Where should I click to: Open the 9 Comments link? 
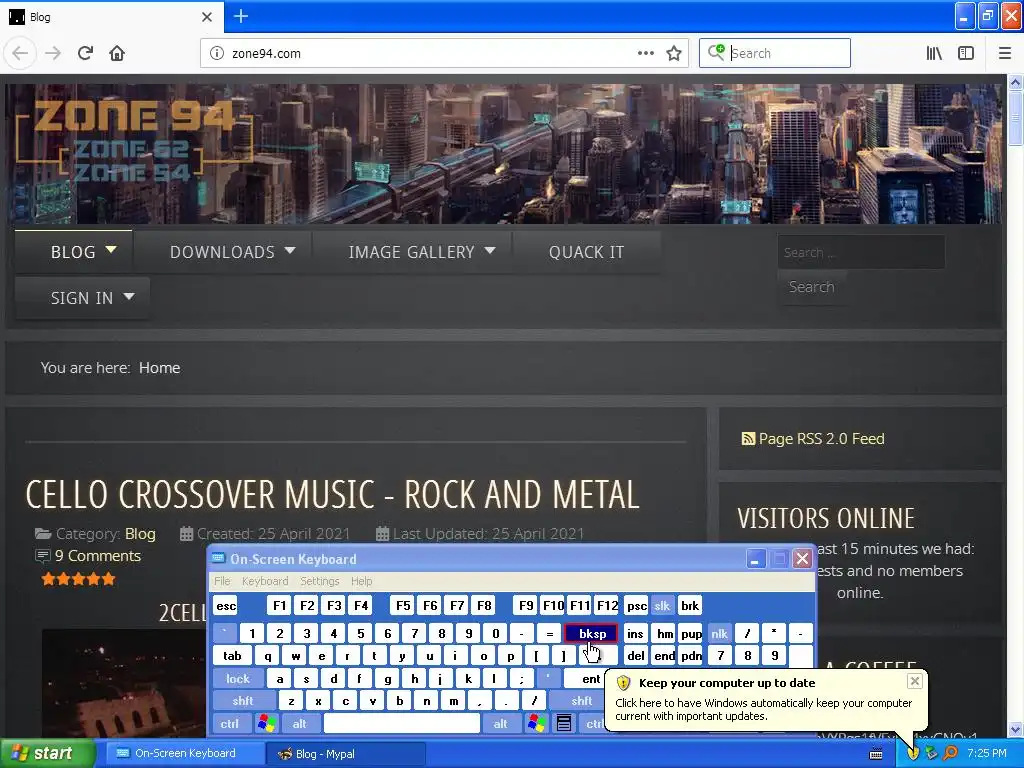coord(97,556)
